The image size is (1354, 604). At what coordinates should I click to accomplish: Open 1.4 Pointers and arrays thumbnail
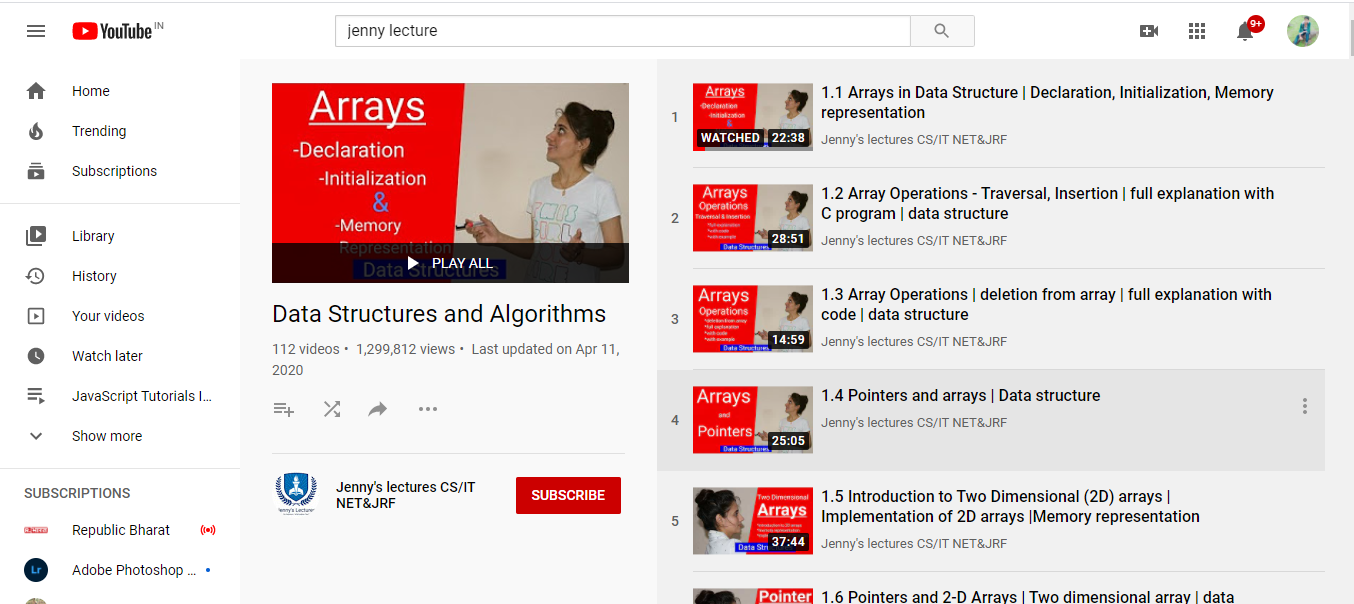tap(753, 420)
